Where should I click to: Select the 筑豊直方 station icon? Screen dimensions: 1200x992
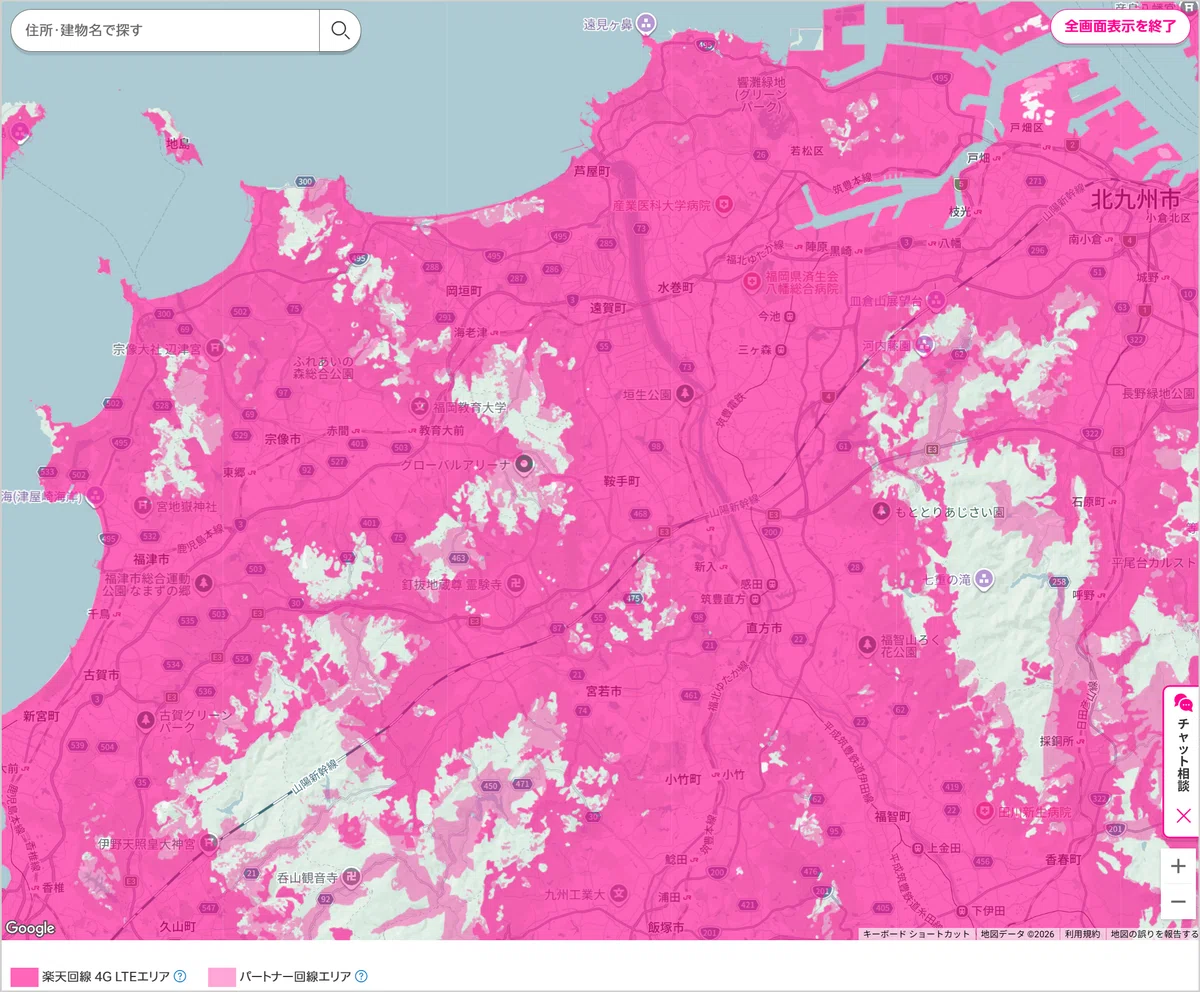754,600
